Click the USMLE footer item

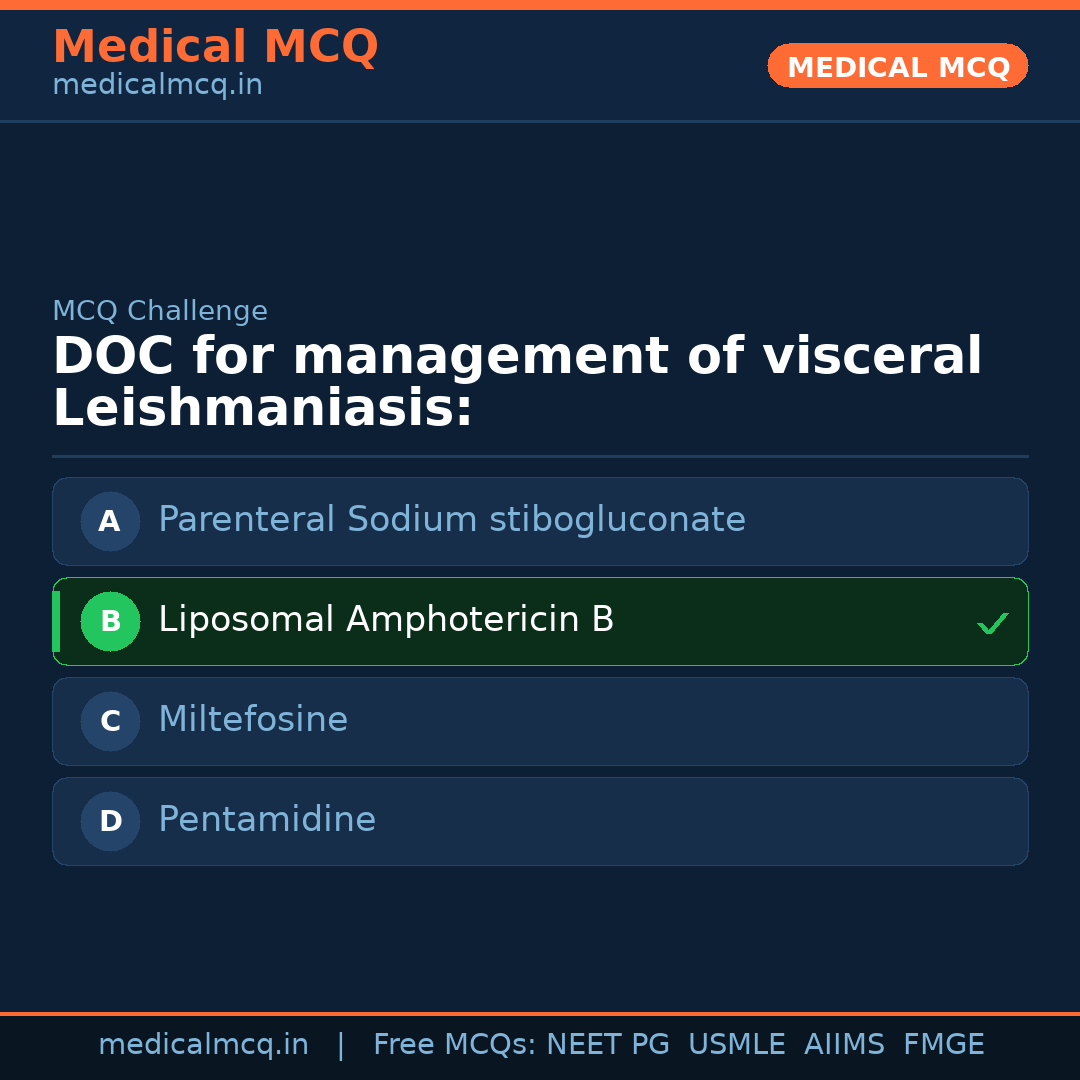pos(737,1043)
